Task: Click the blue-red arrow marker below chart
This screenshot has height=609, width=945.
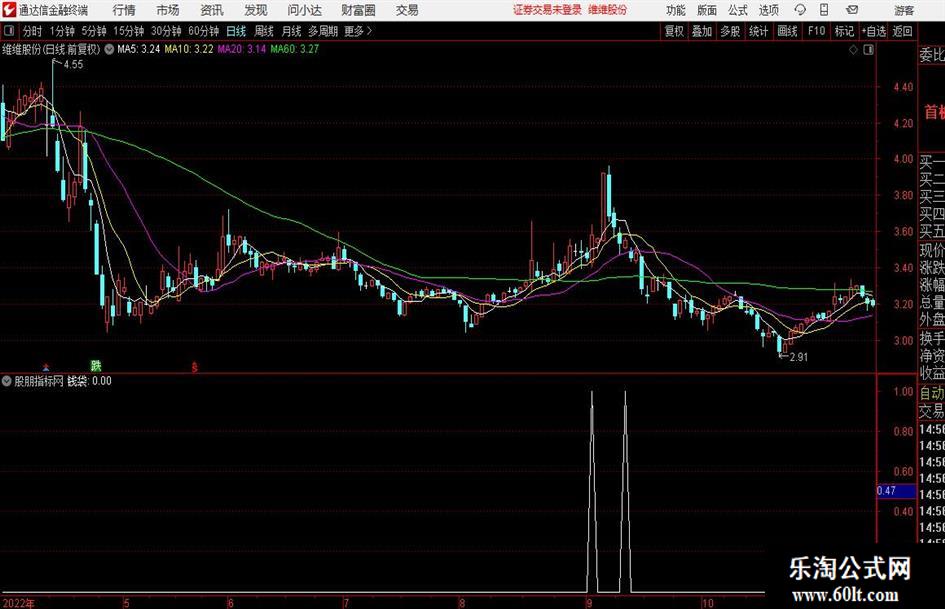Action: click(x=46, y=367)
